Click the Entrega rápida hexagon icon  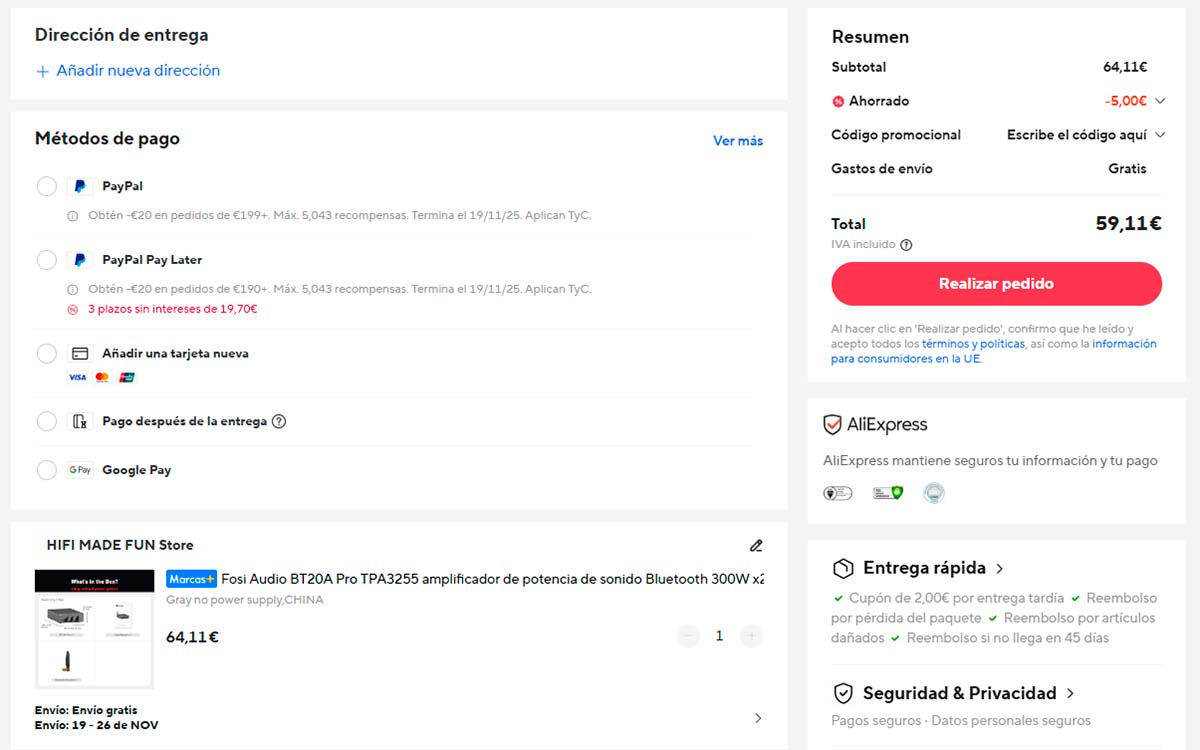(x=841, y=567)
